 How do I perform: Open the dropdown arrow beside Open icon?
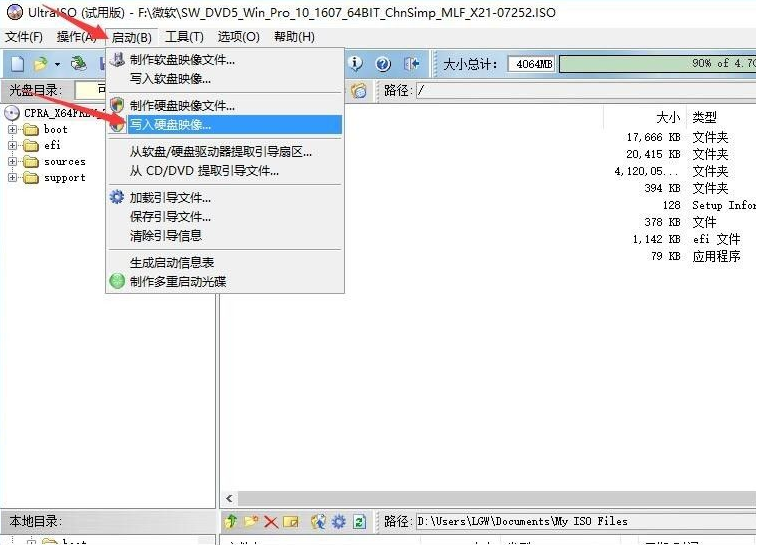[x=57, y=64]
